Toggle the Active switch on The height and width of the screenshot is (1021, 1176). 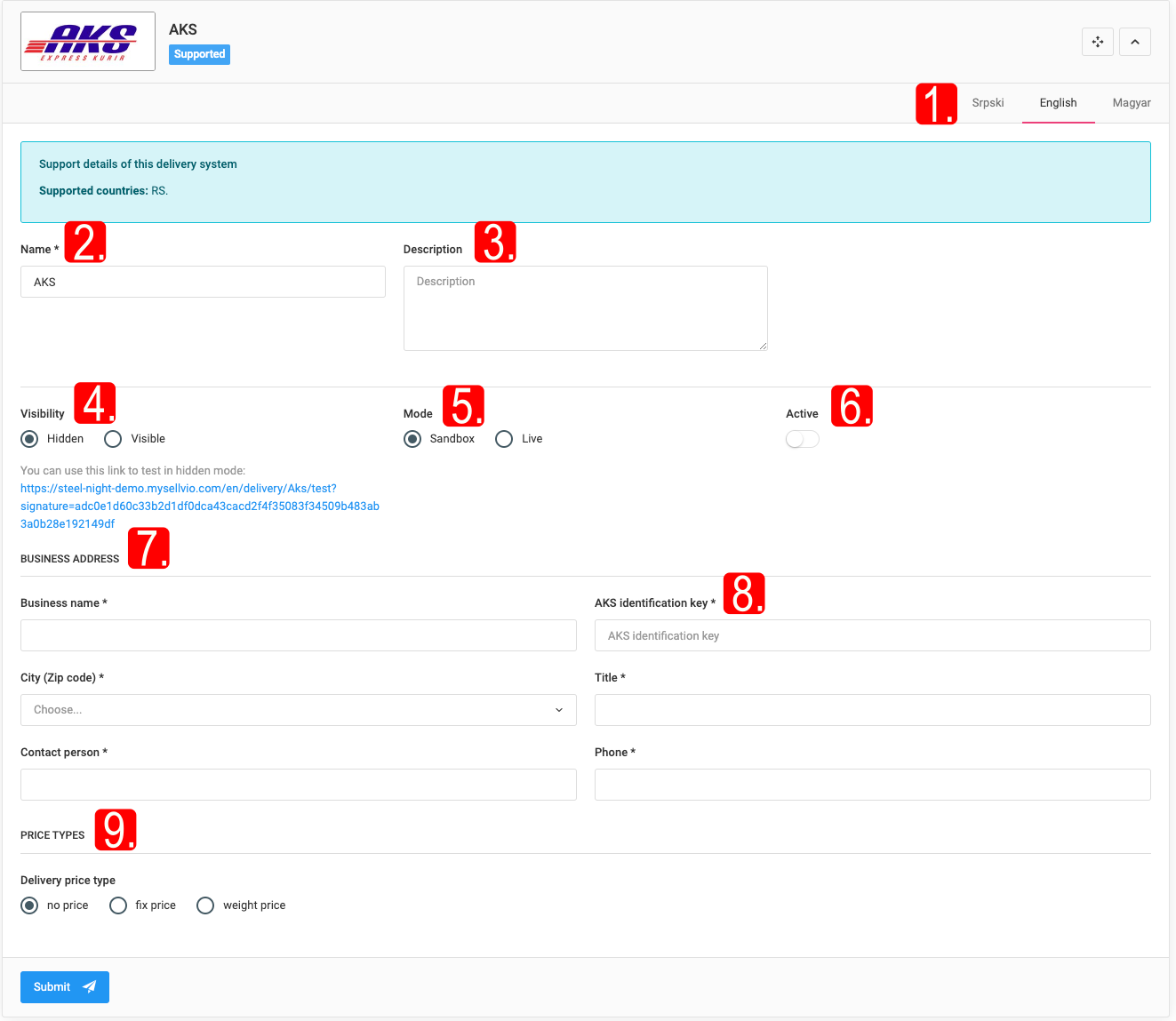coord(802,439)
